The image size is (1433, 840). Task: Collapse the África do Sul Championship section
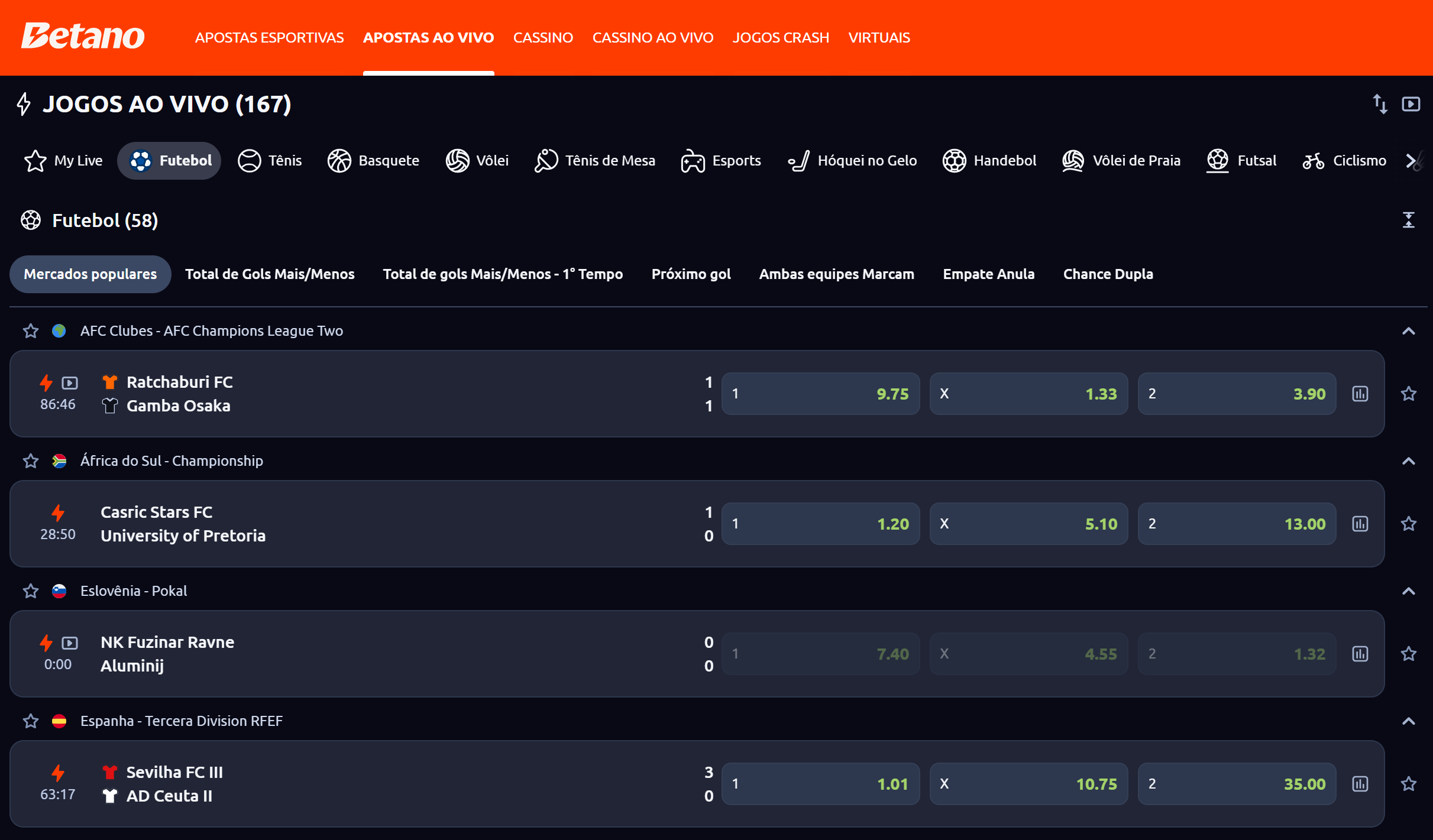1409,461
